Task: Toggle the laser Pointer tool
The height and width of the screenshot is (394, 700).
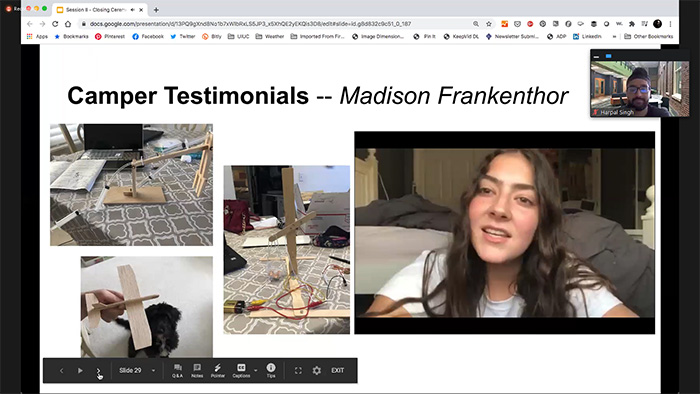Action: [x=217, y=371]
